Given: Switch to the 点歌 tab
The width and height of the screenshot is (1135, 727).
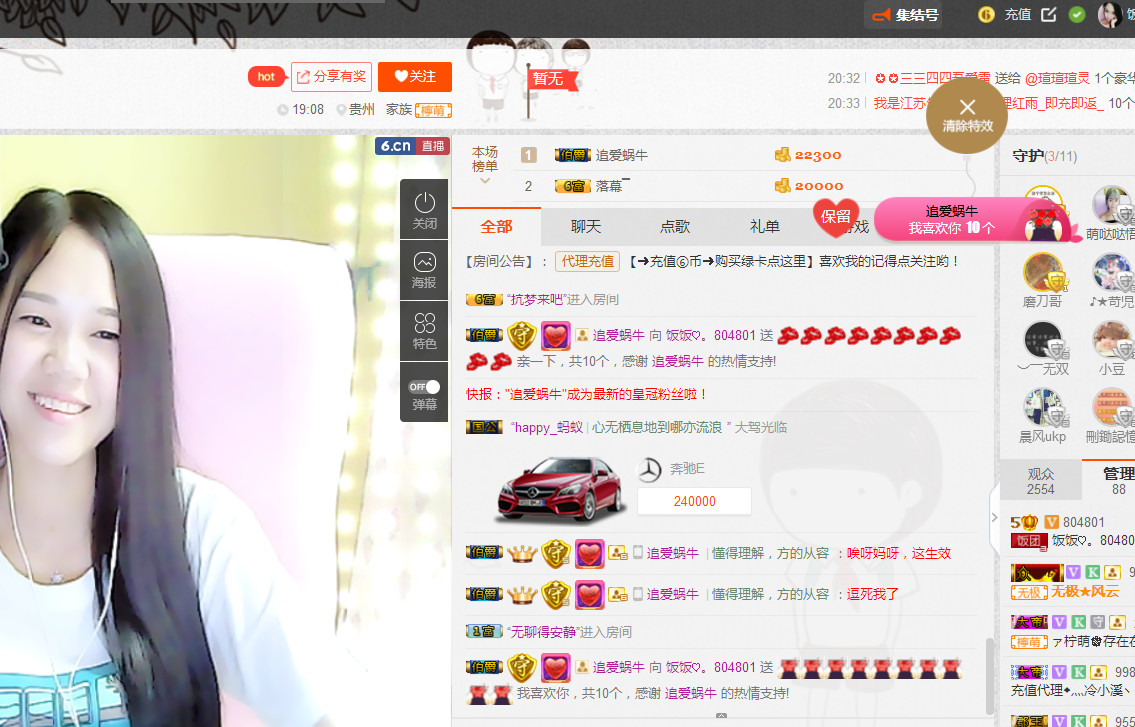Looking at the screenshot, I should pyautogui.click(x=675, y=227).
